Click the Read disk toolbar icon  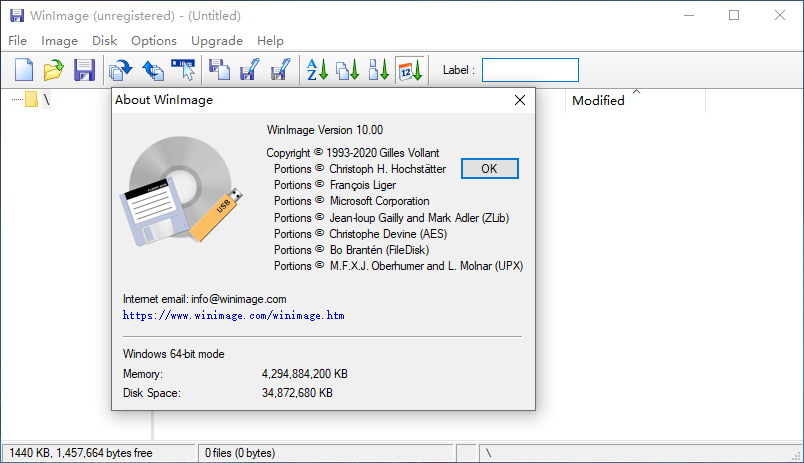pos(219,70)
